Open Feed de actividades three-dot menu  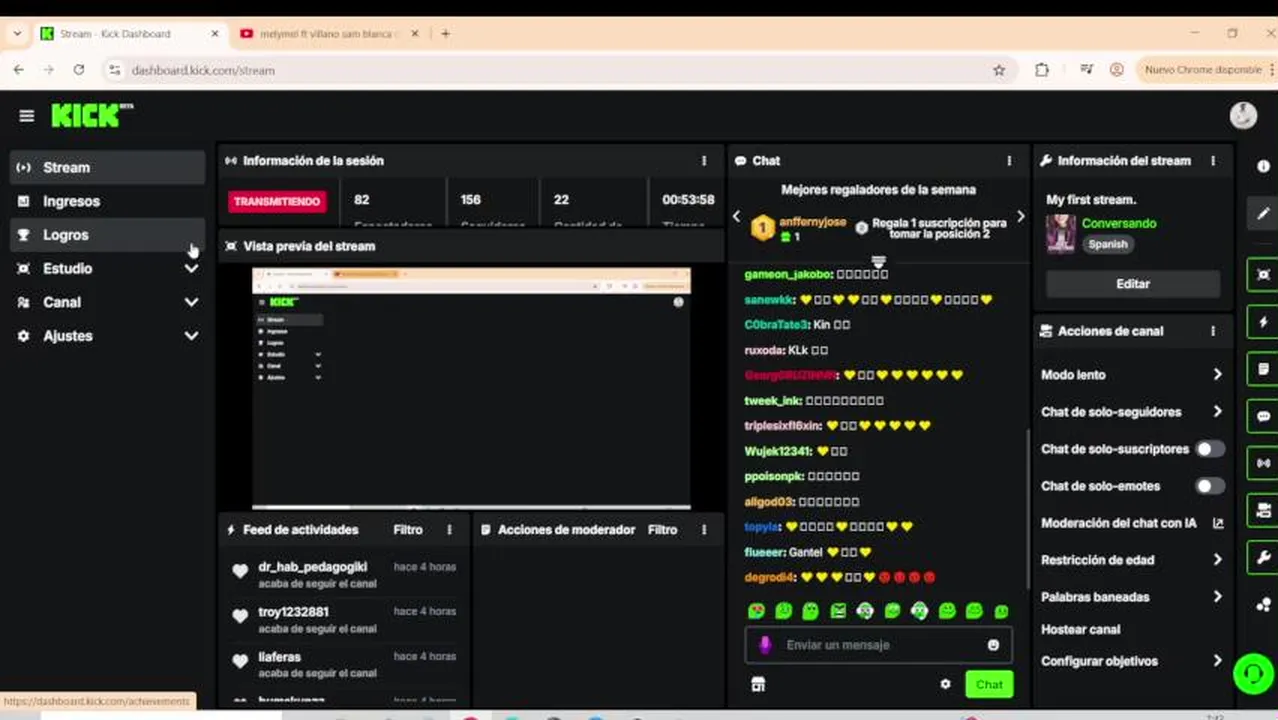click(x=449, y=530)
